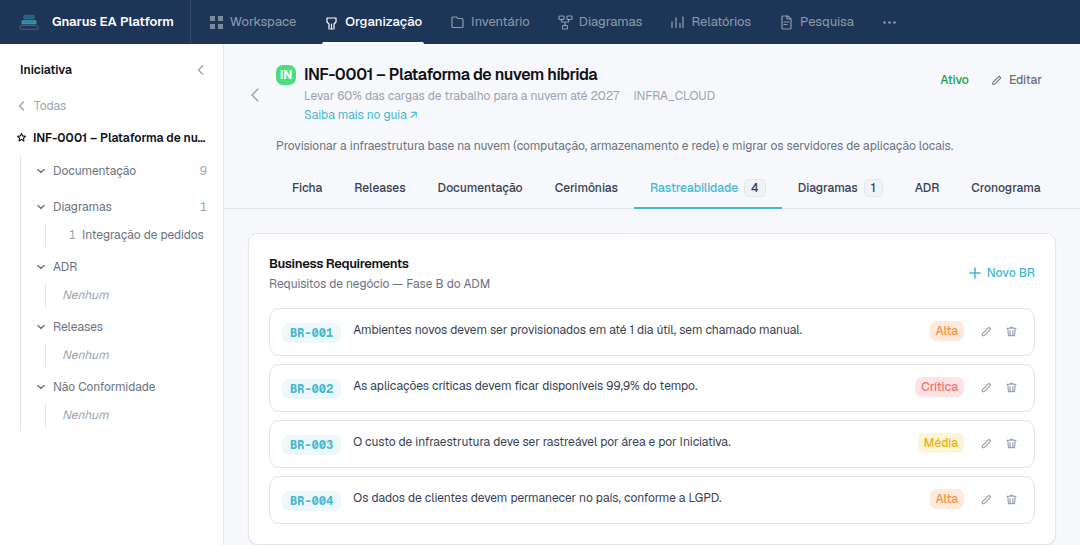Viewport: 1080px width, 545px height.
Task: Switch to the Documentação tab
Action: [x=480, y=188]
